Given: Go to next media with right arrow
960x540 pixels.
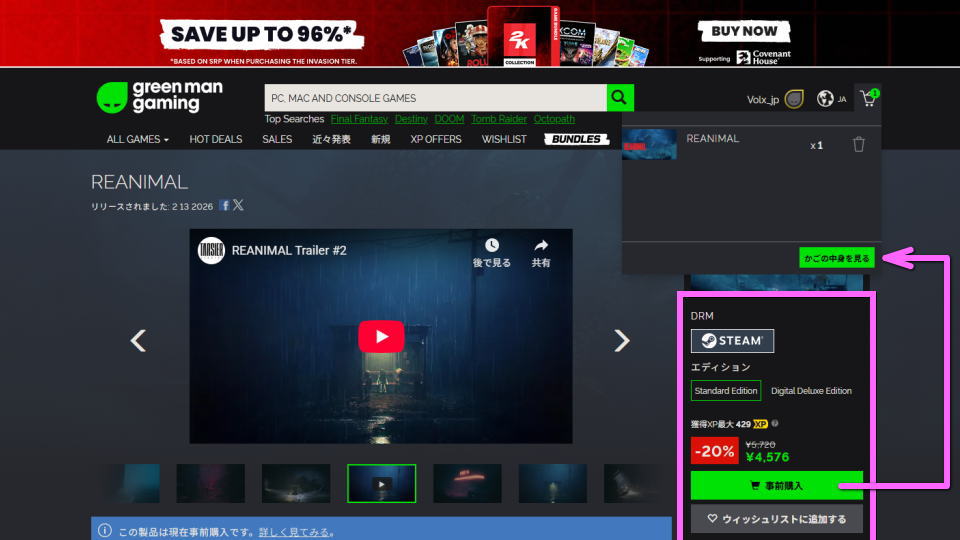Looking at the screenshot, I should click(x=622, y=341).
